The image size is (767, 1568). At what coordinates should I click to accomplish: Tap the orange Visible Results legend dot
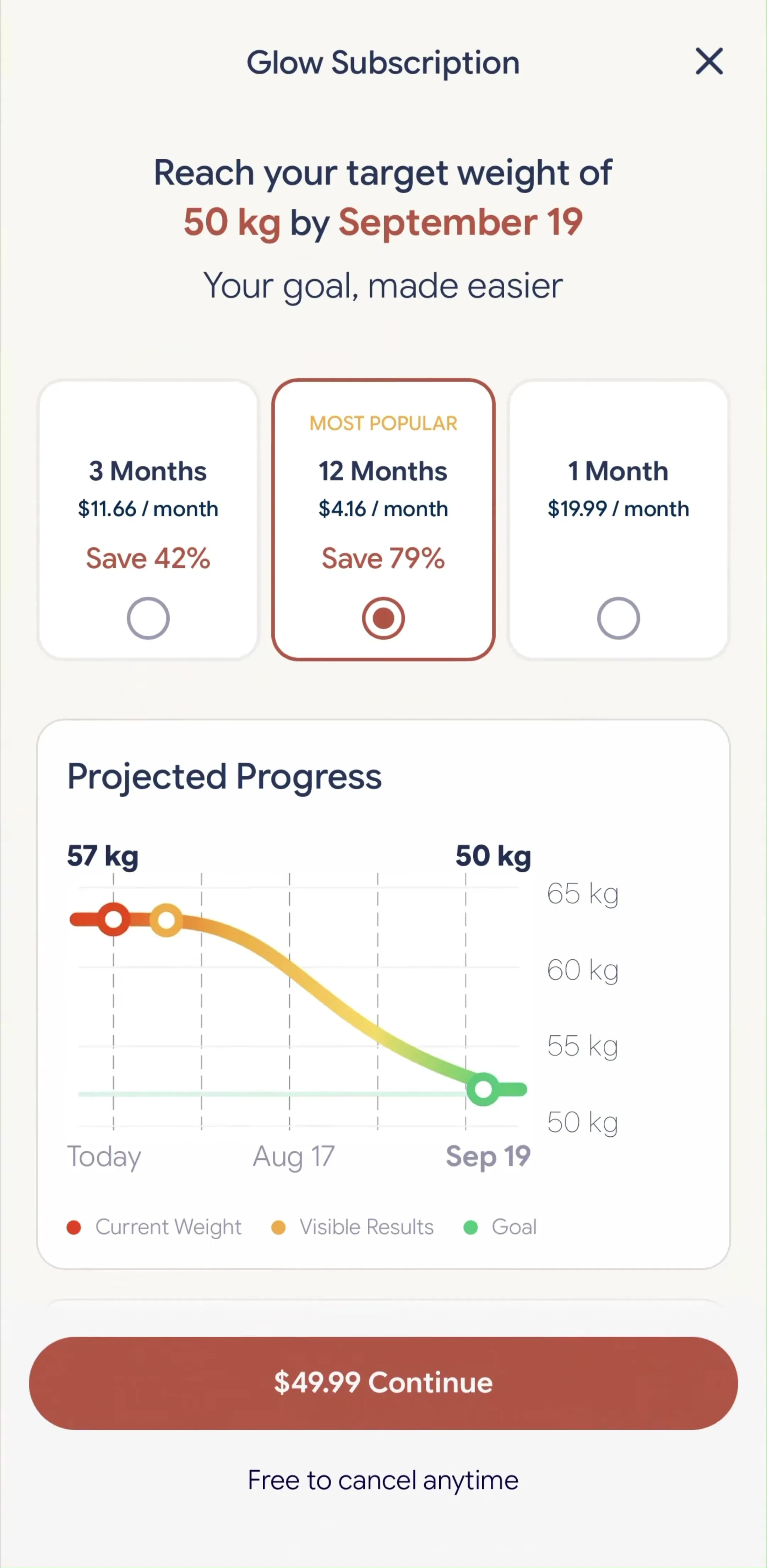tap(278, 1227)
